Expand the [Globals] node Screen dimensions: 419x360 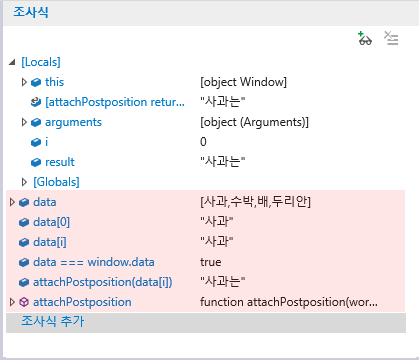click(24, 182)
